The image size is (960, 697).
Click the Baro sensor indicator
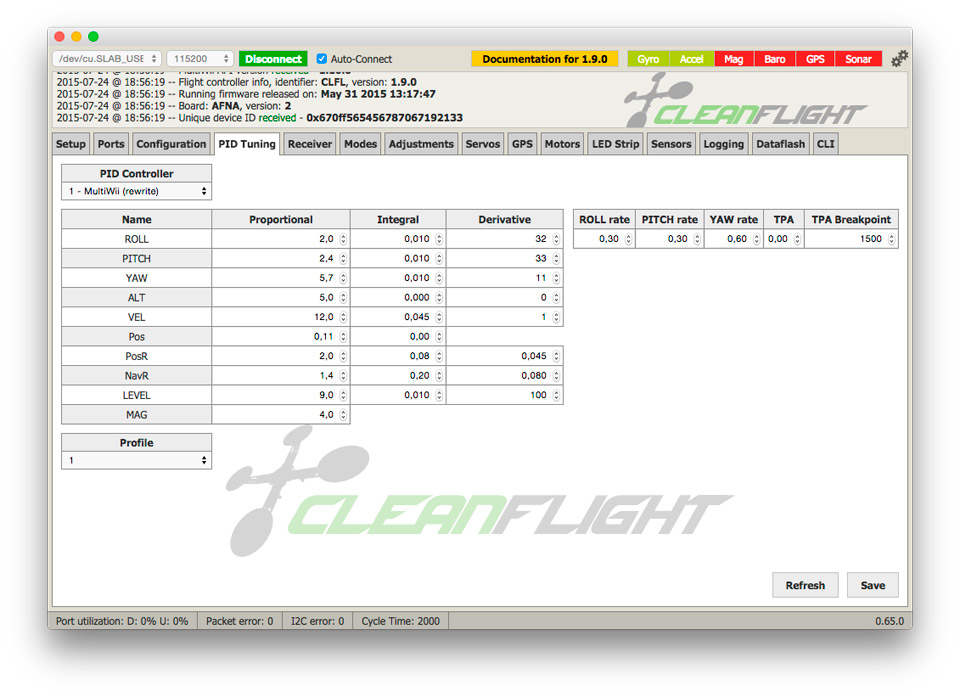click(x=774, y=59)
